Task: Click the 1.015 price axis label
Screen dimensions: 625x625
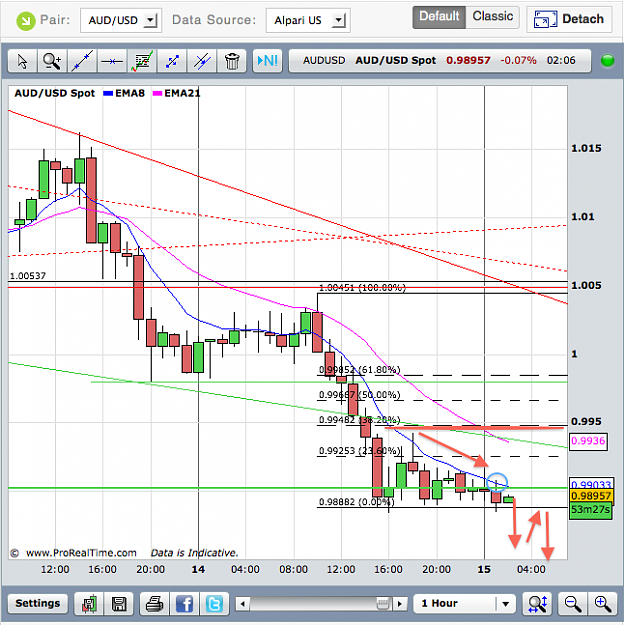Action: [586, 148]
